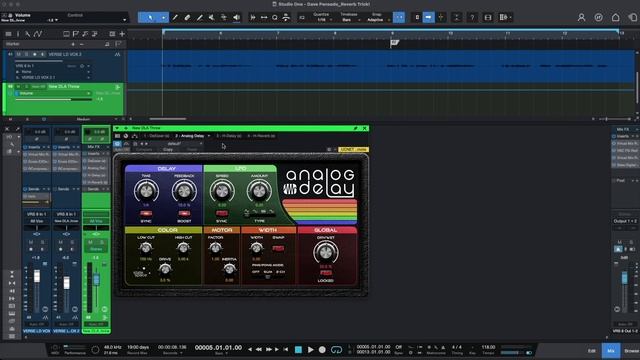
Task: Click the Global DRY/WET knob
Action: [325, 252]
